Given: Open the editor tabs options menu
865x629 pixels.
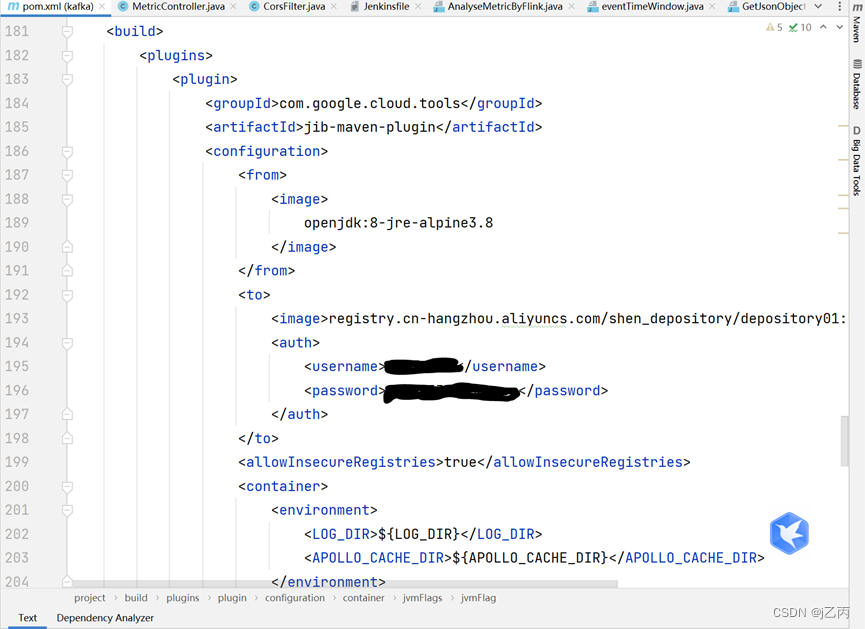Looking at the screenshot, I should click(840, 7).
